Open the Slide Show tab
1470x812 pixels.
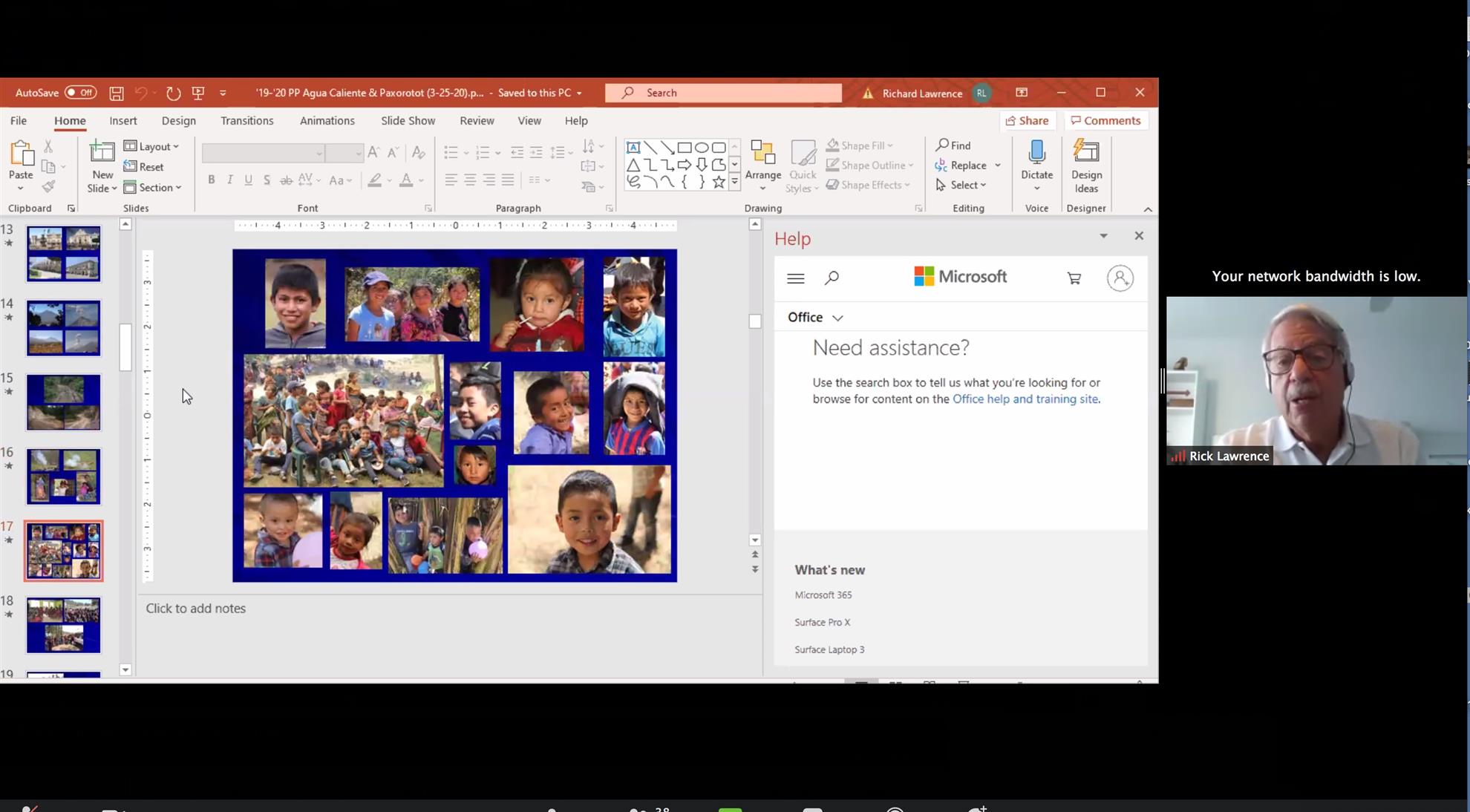coord(408,120)
